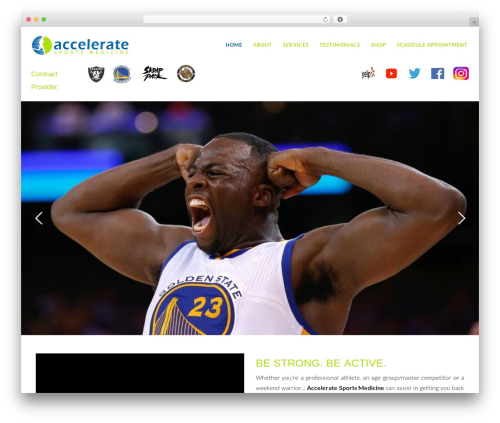This screenshot has height=423, width=500.
Task: Open the Yelp page icon
Action: (368, 73)
